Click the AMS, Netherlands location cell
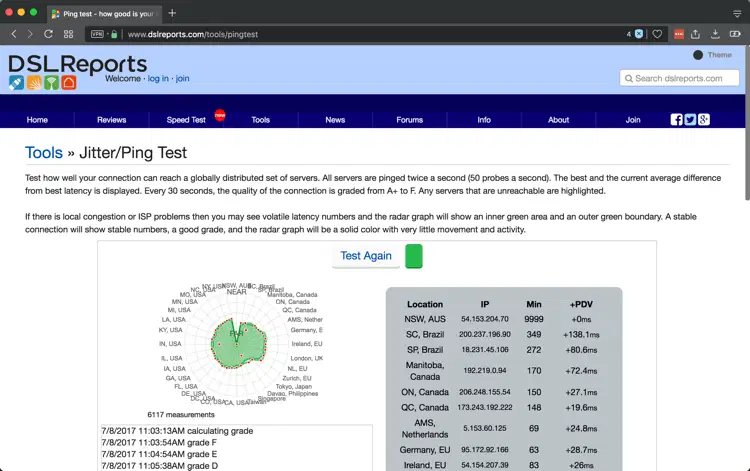The image size is (750, 471). click(x=425, y=428)
